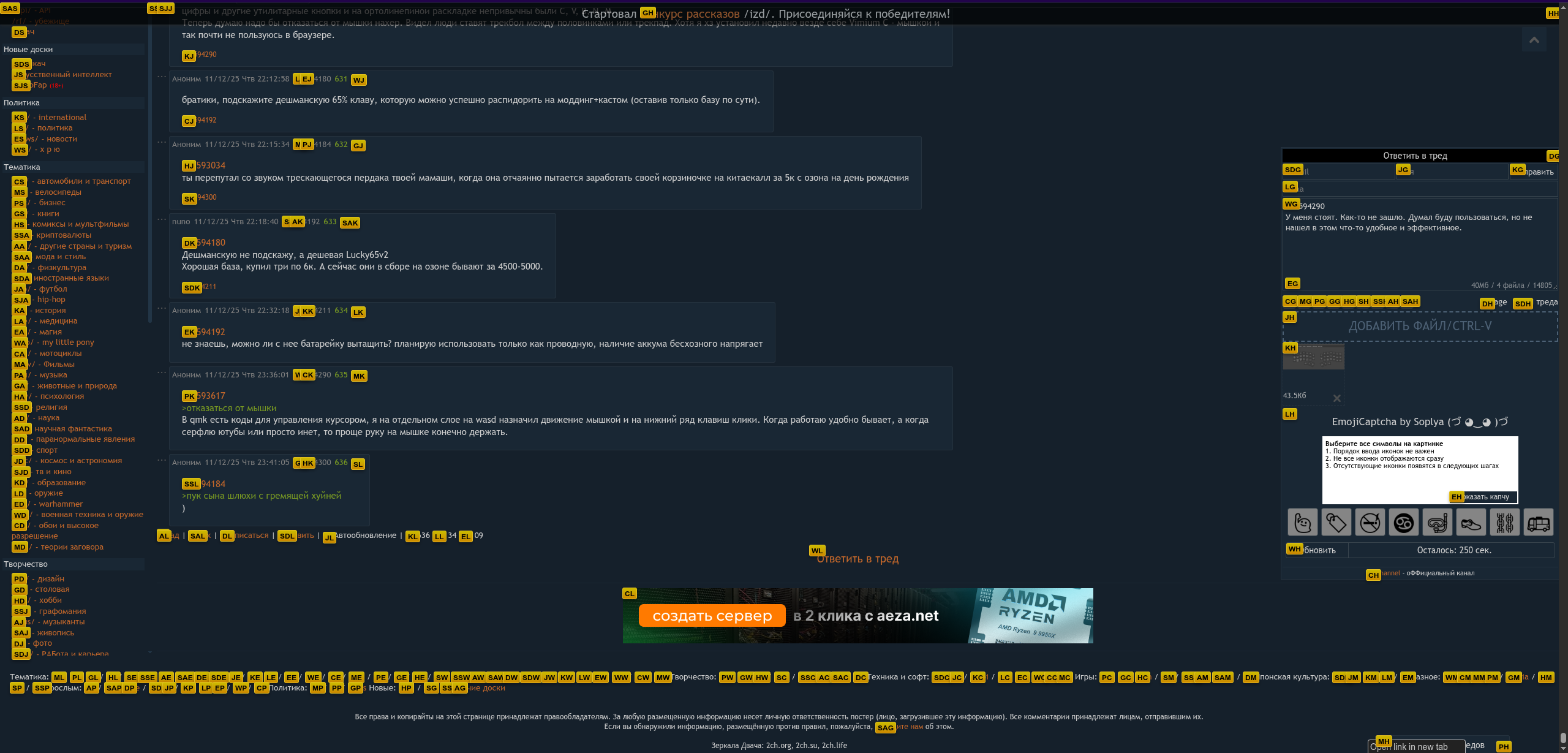Select the shoe captcha emoji
This screenshot has height=753, width=1568.
(1471, 523)
